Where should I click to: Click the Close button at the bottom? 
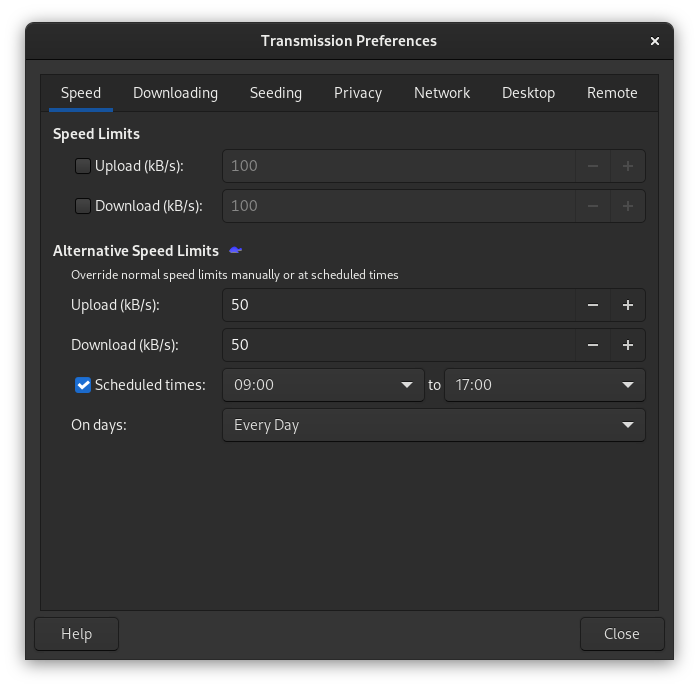click(x=622, y=634)
